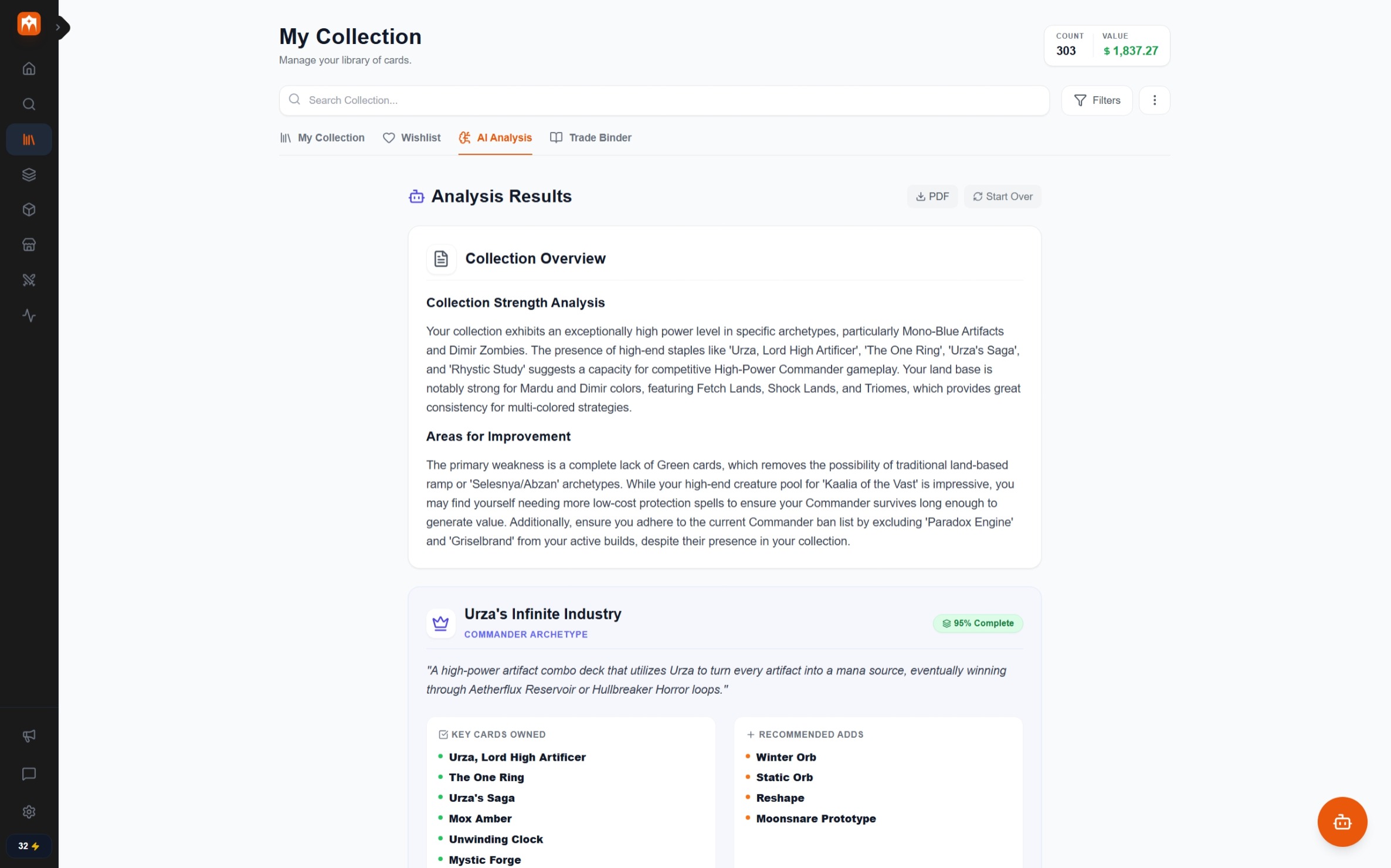This screenshot has width=1391, height=868.
Task: Download the analysis as PDF
Action: [932, 196]
